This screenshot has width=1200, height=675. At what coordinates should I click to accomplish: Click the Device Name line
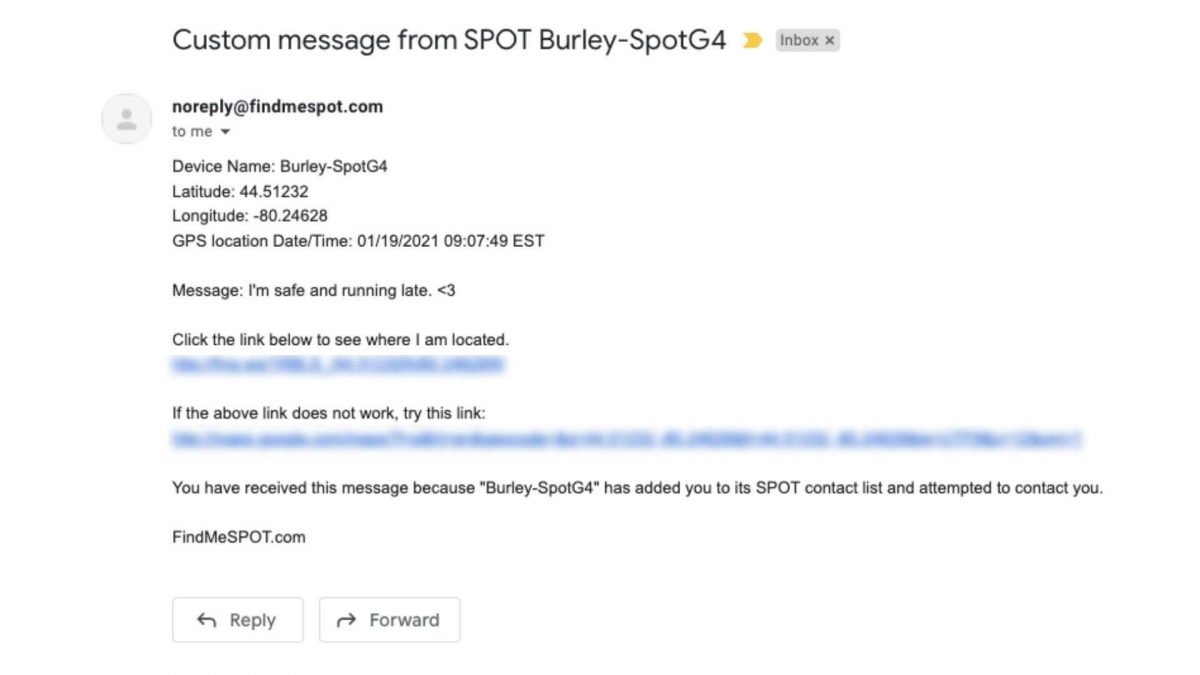pos(279,167)
